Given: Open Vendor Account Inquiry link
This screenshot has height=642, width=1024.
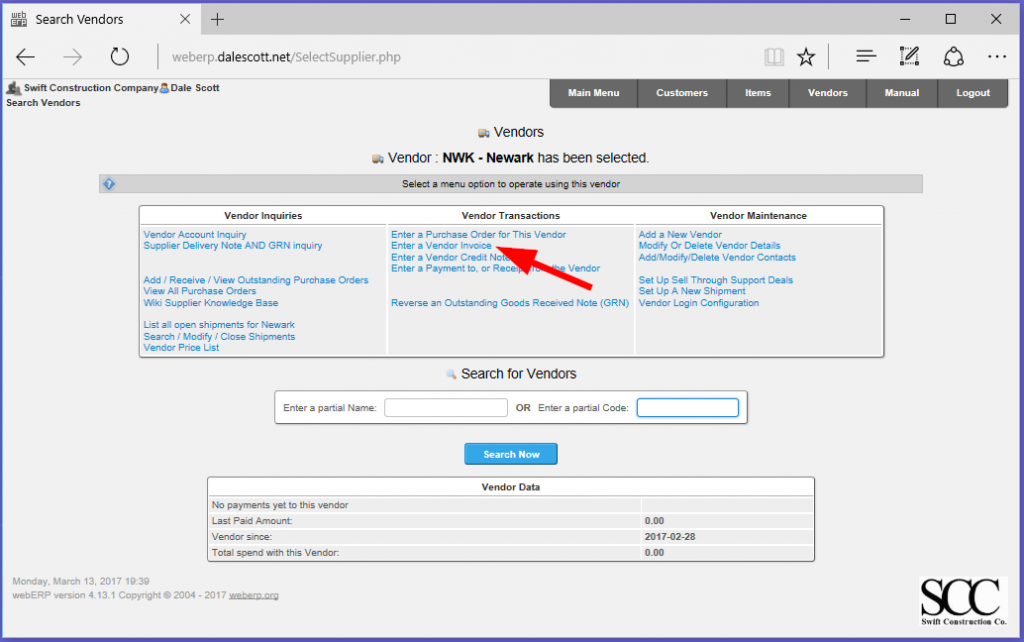Looking at the screenshot, I should click(x=195, y=235).
